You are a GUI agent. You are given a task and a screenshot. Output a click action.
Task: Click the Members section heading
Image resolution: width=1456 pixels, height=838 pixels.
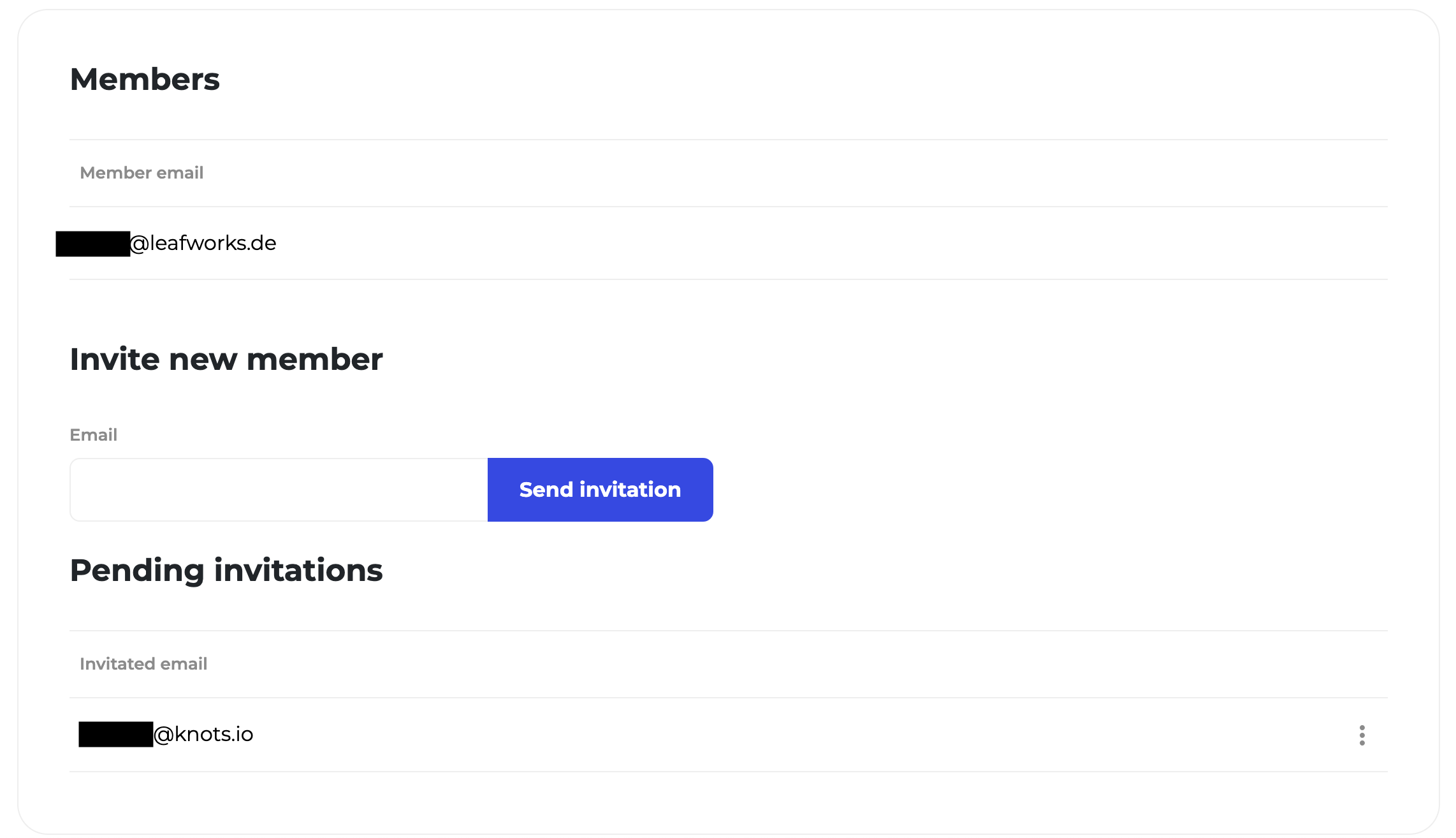[145, 80]
